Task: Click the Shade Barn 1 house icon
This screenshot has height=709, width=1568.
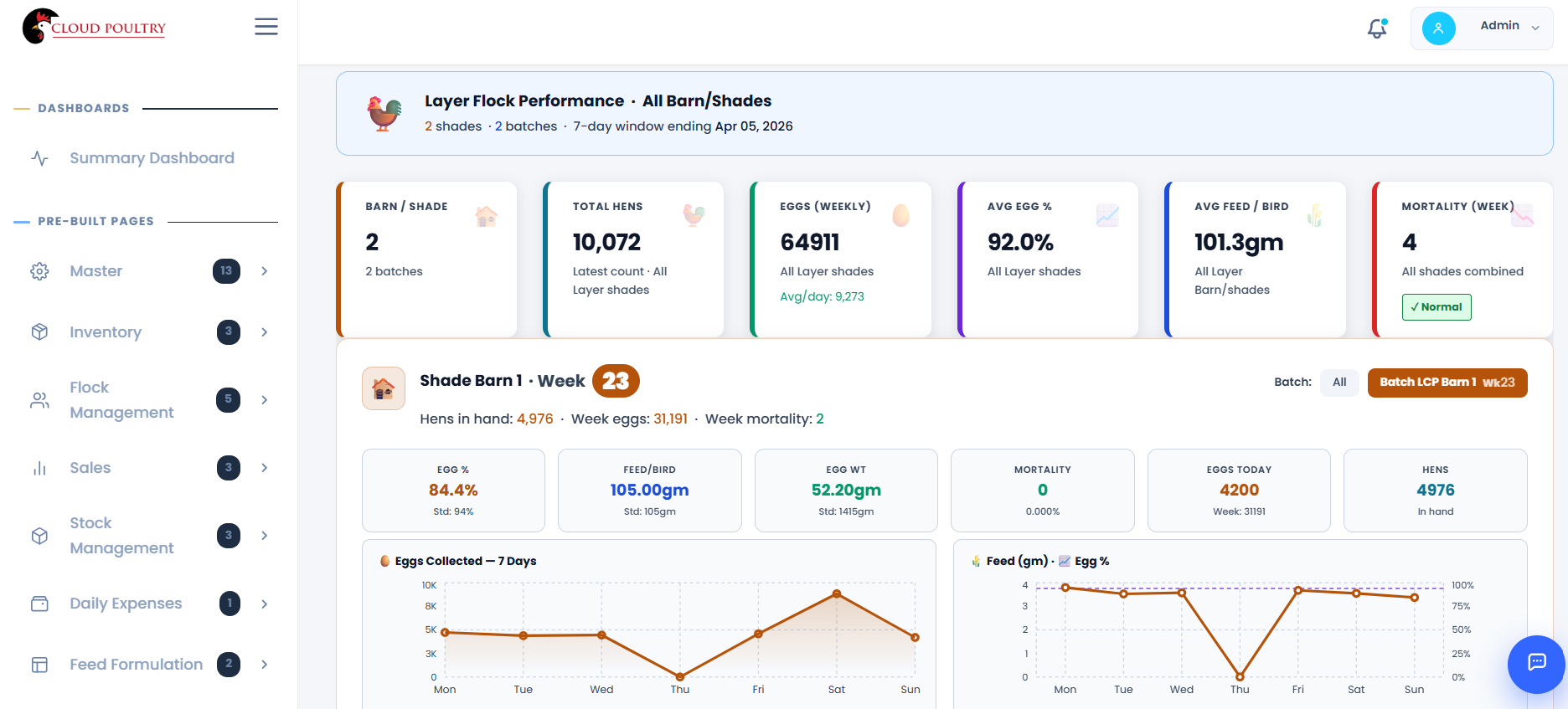Action: click(x=384, y=388)
